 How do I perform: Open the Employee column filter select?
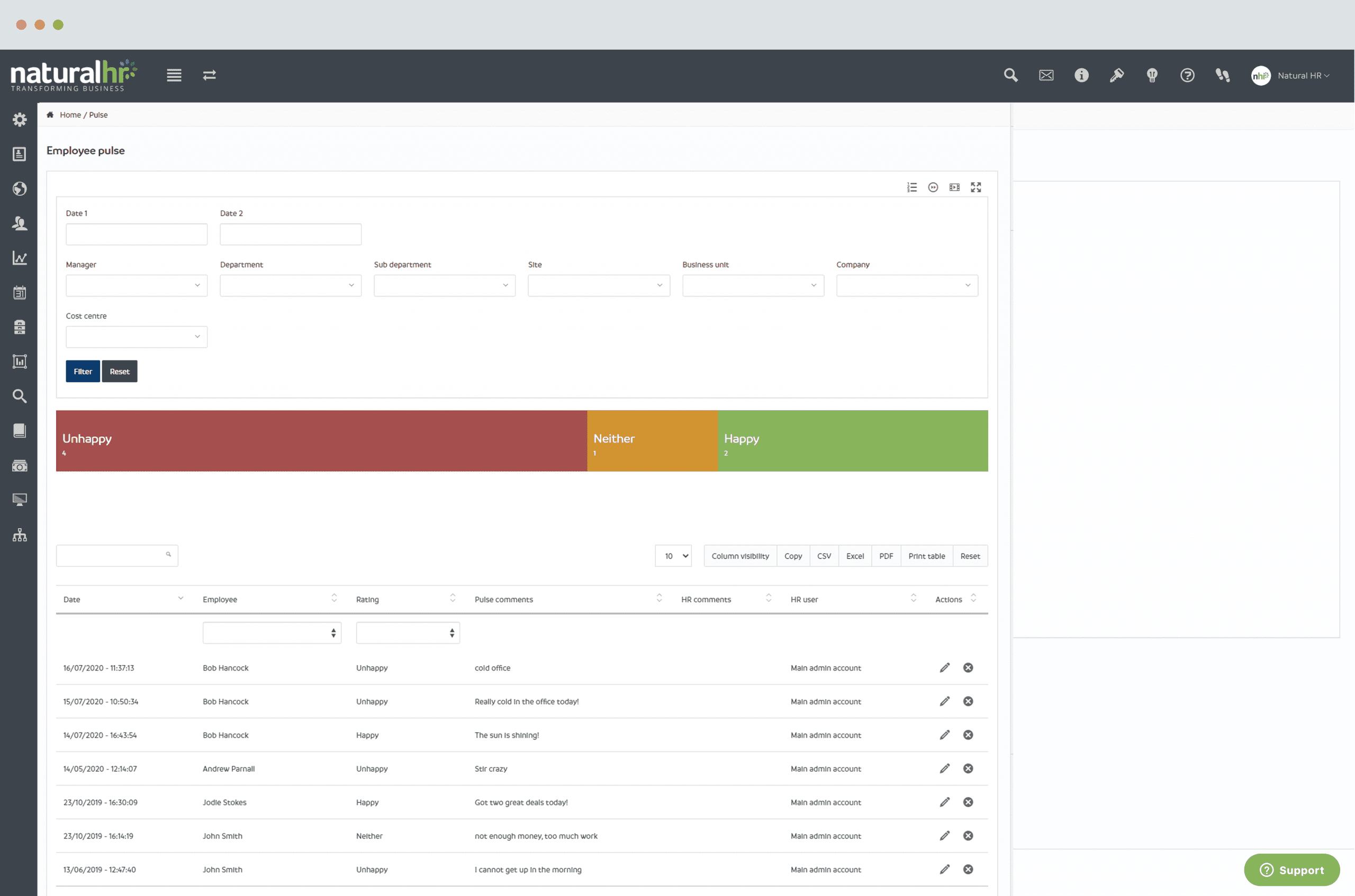(272, 632)
